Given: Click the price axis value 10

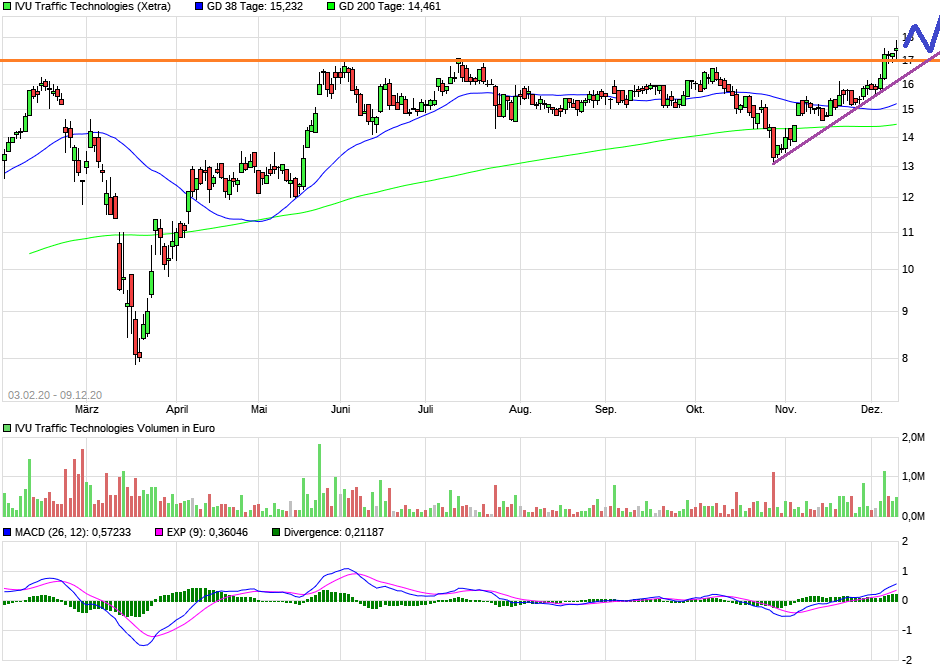Looking at the screenshot, I should point(908,269).
